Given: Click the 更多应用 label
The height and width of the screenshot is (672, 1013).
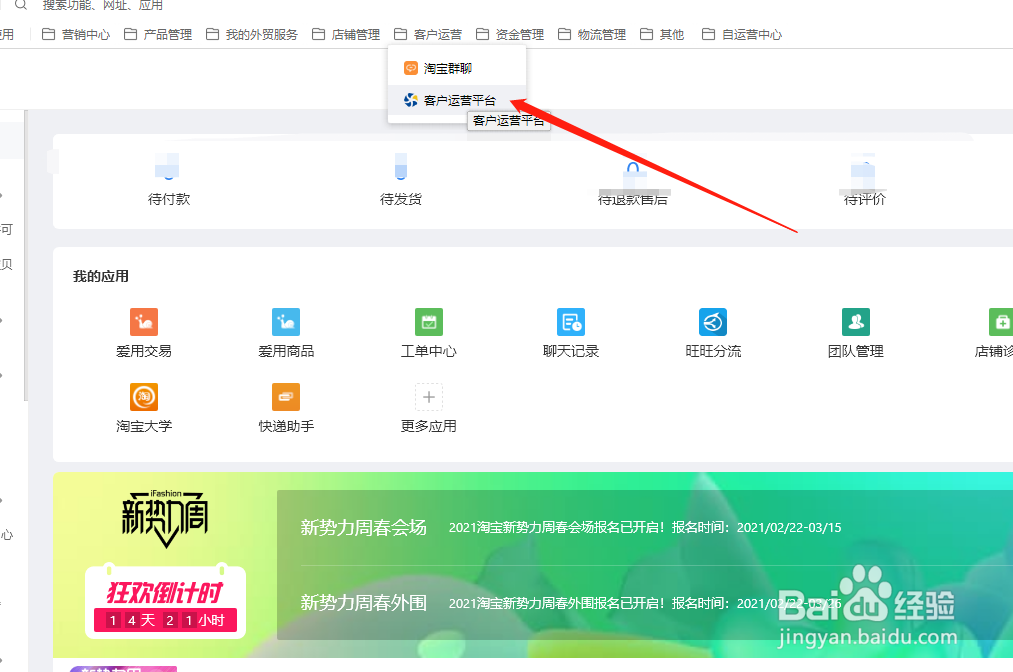Looking at the screenshot, I should pyautogui.click(x=428, y=426).
